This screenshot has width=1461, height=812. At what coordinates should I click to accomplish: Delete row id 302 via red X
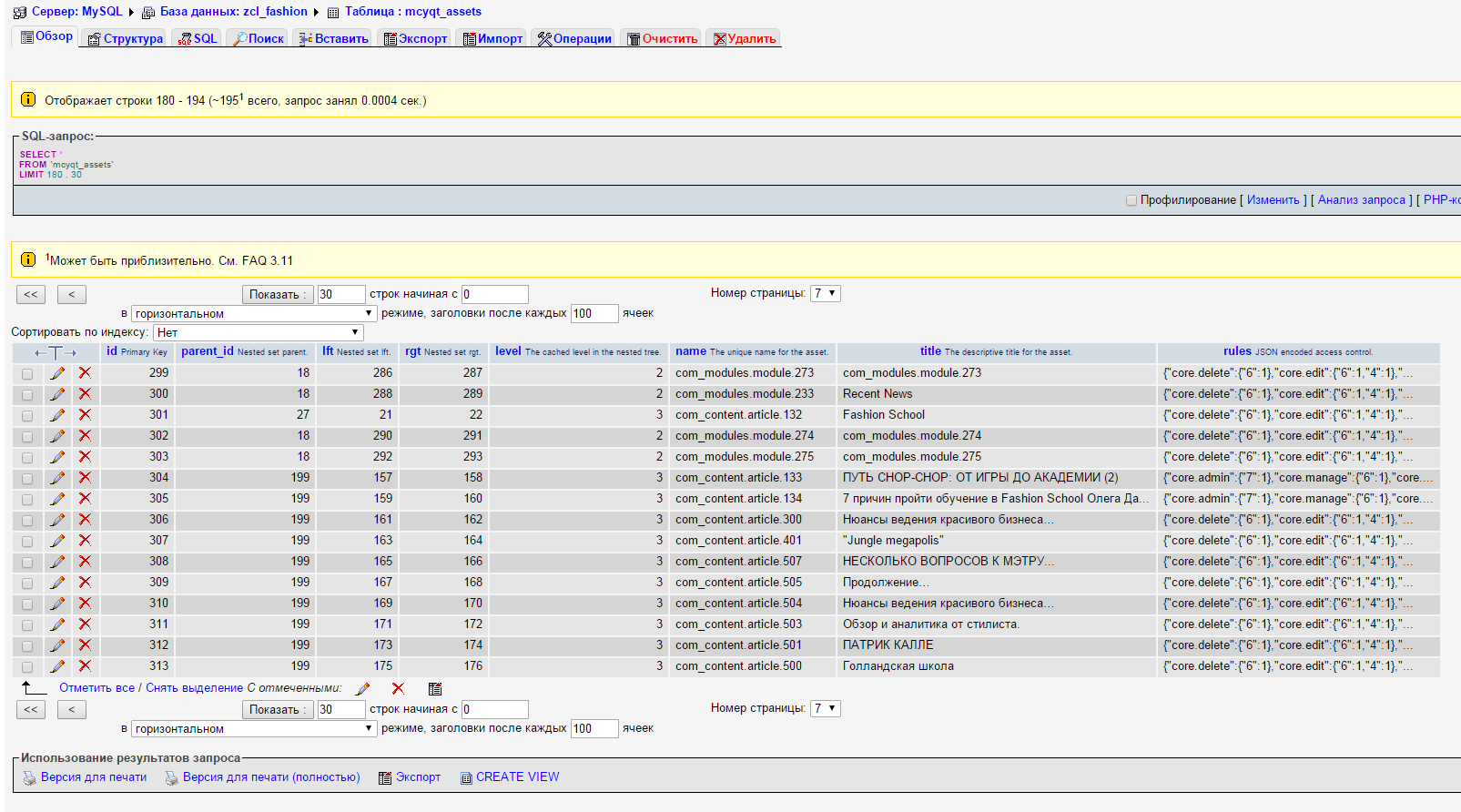85,435
